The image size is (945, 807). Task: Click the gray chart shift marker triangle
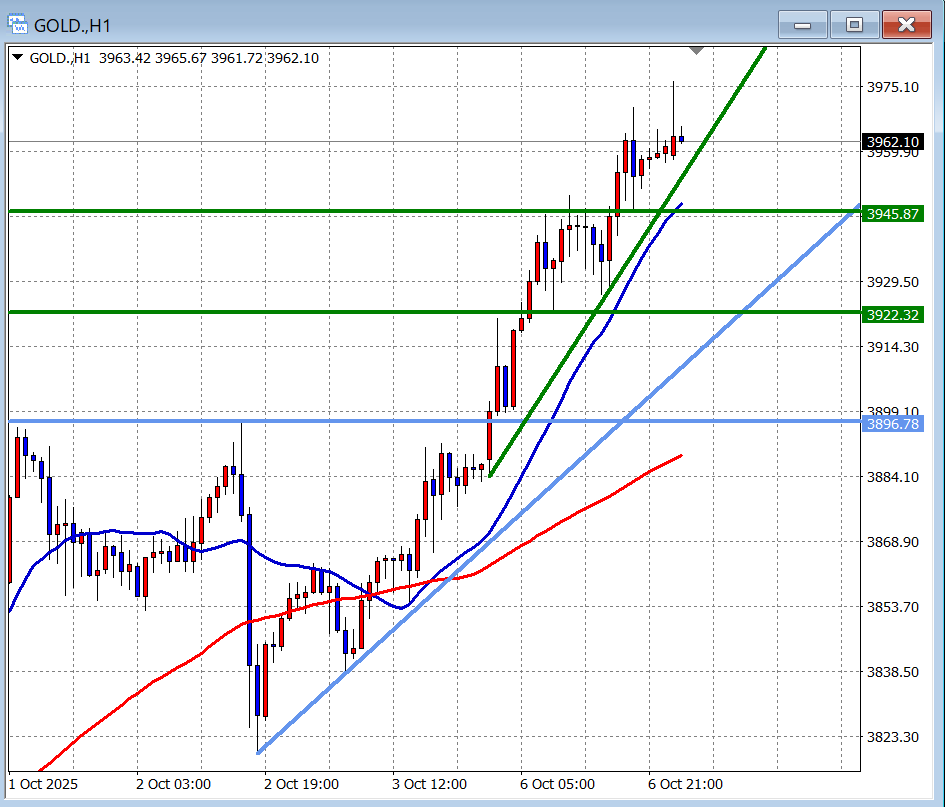[697, 50]
